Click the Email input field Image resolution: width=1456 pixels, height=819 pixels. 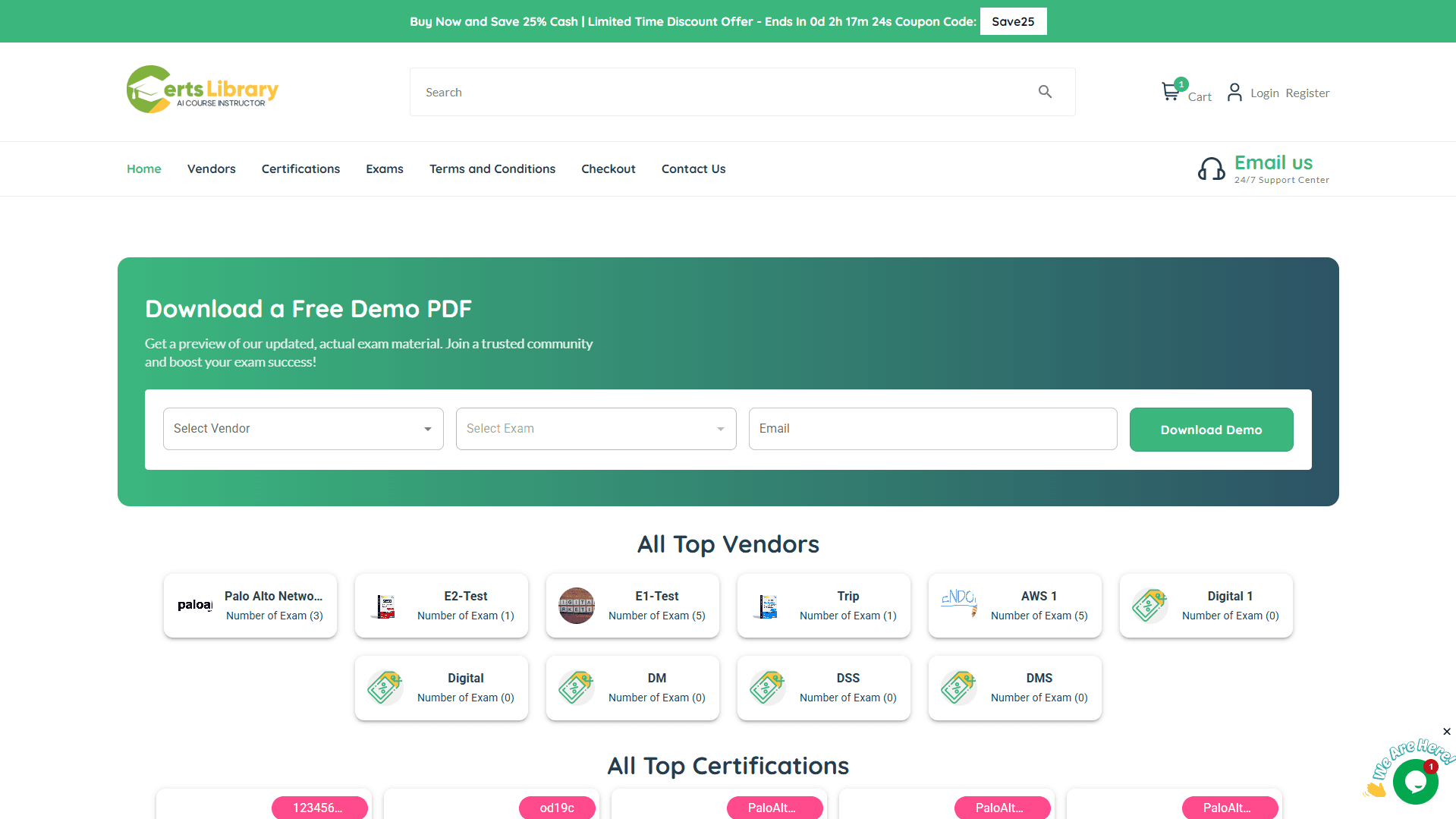(x=932, y=428)
